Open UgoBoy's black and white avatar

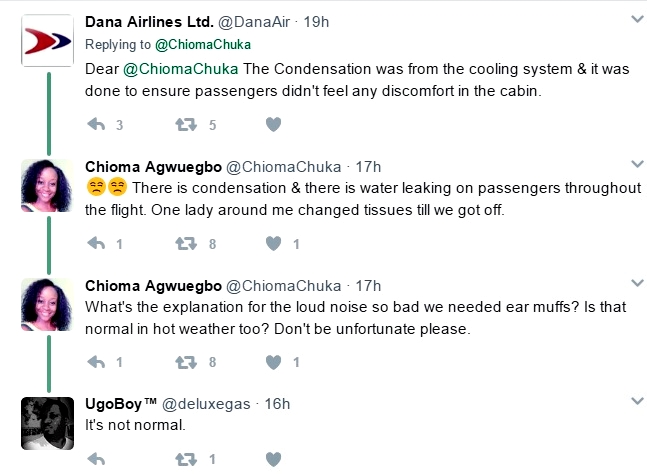coord(47,423)
